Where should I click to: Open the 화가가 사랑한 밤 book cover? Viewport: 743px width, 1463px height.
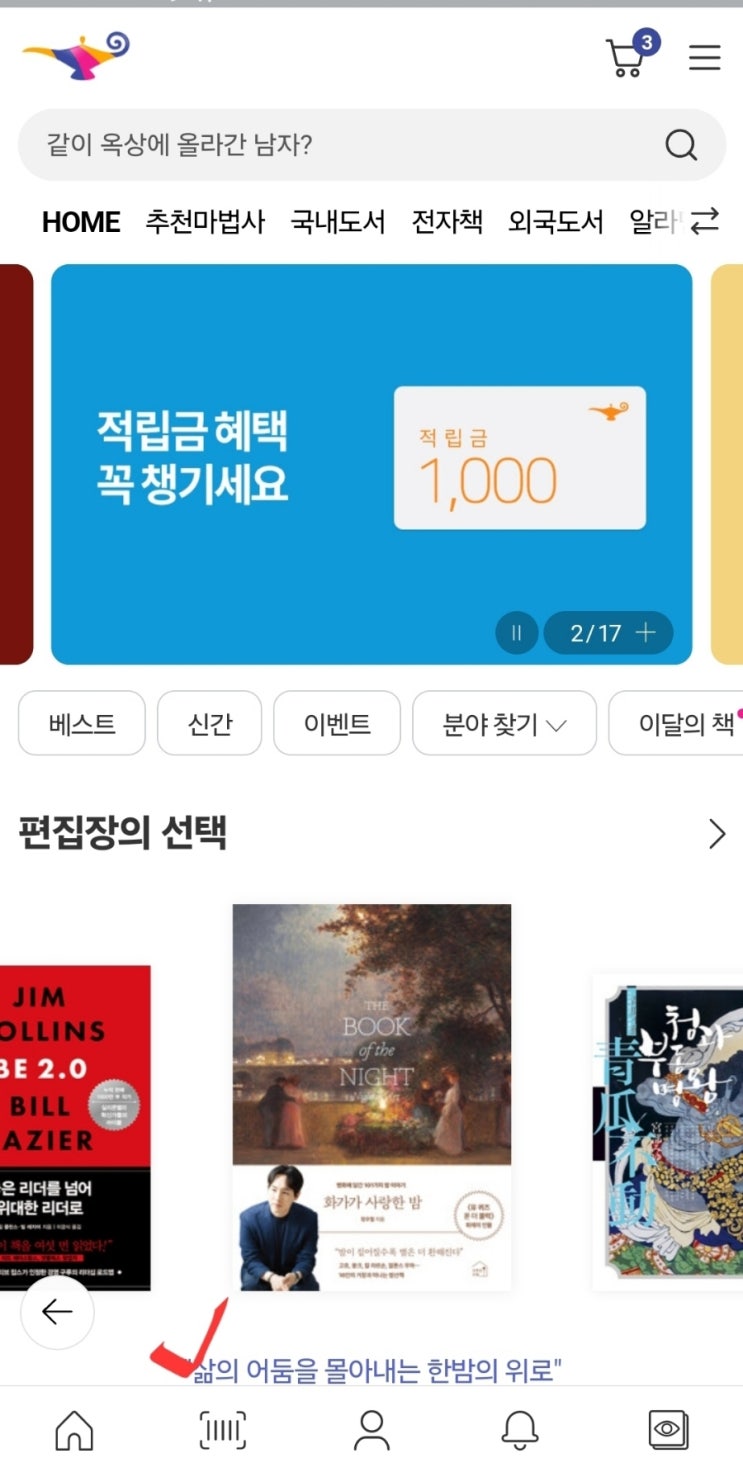(372, 1098)
